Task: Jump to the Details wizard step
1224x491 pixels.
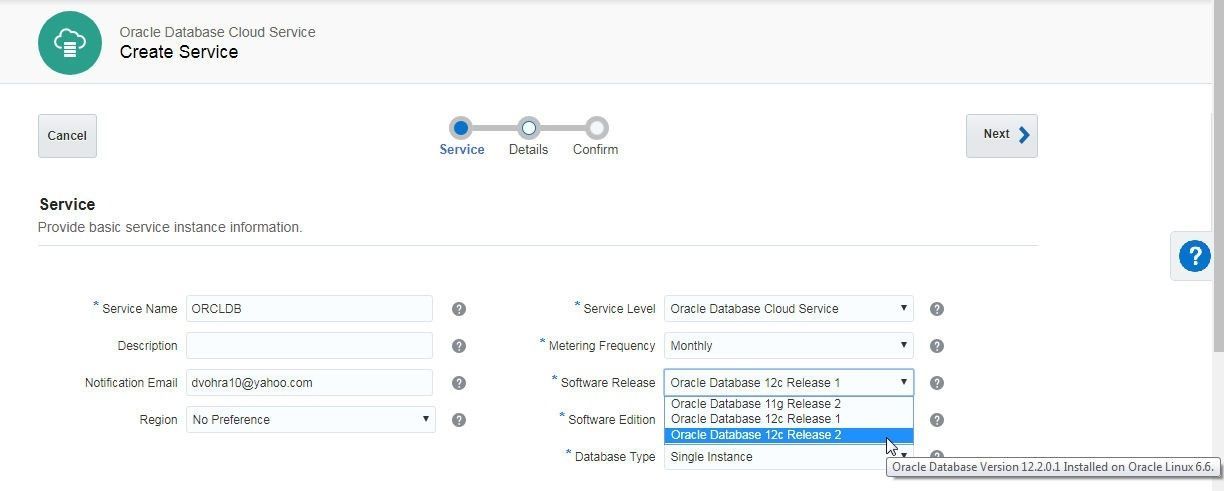Action: [x=528, y=128]
